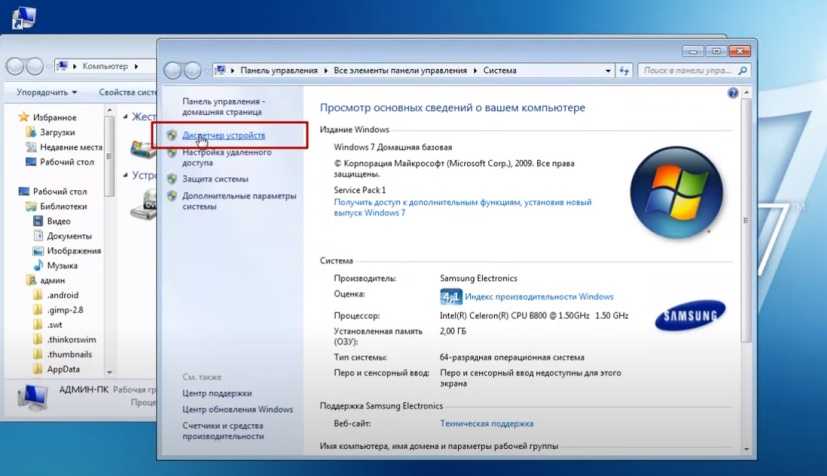Open Индекс производительности Windows link
This screenshot has height=476, width=827.
[x=539, y=297]
